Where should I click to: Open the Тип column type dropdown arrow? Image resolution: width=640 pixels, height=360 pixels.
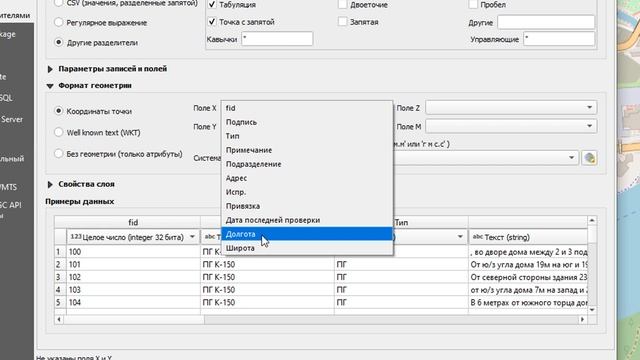(460, 237)
